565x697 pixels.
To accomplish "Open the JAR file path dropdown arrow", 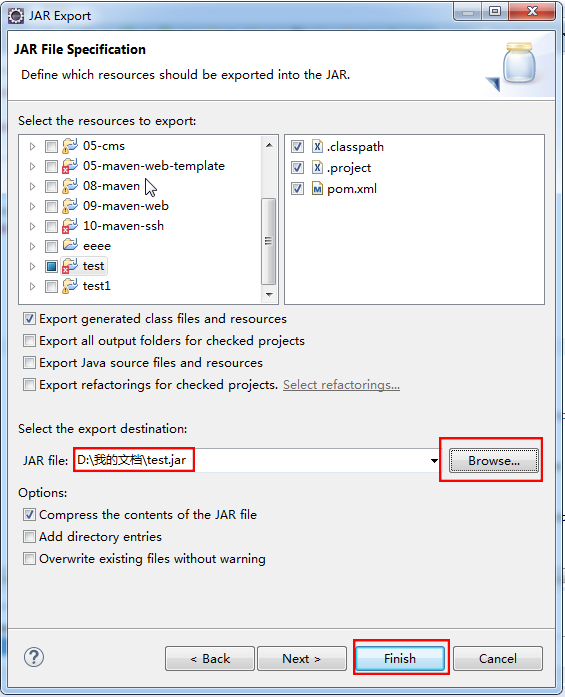I will [x=434, y=461].
